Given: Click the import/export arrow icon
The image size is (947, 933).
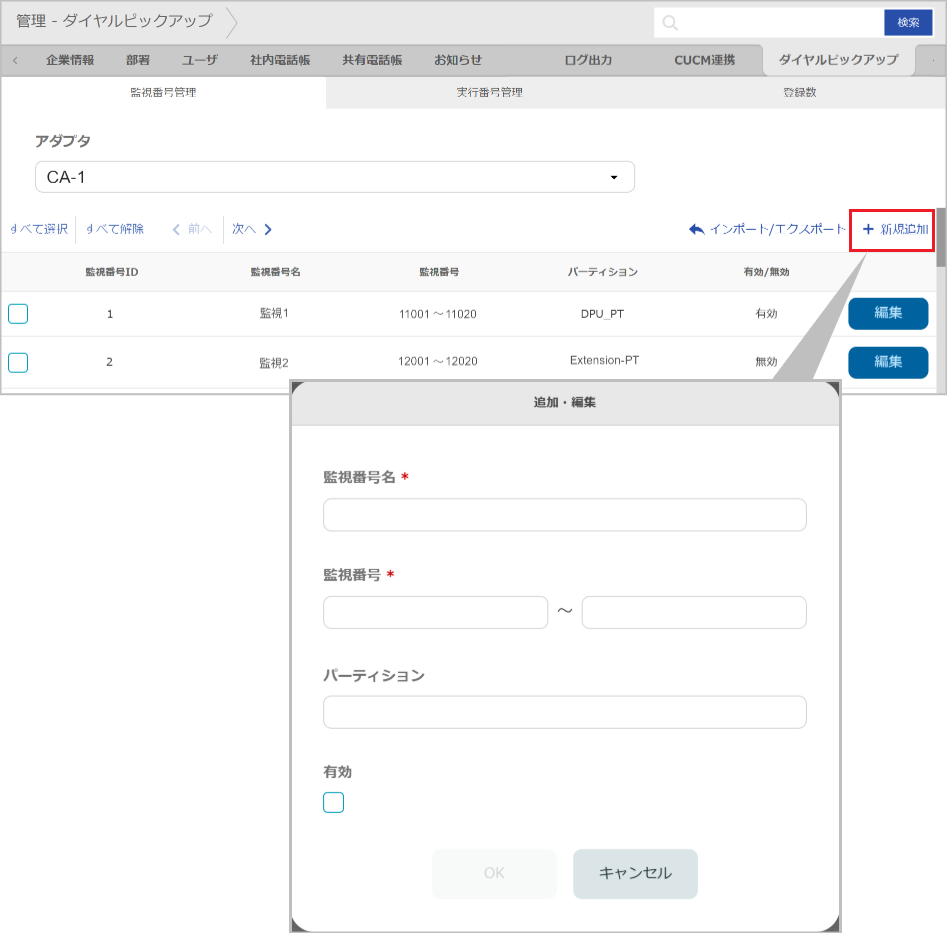Looking at the screenshot, I should click(x=696, y=229).
